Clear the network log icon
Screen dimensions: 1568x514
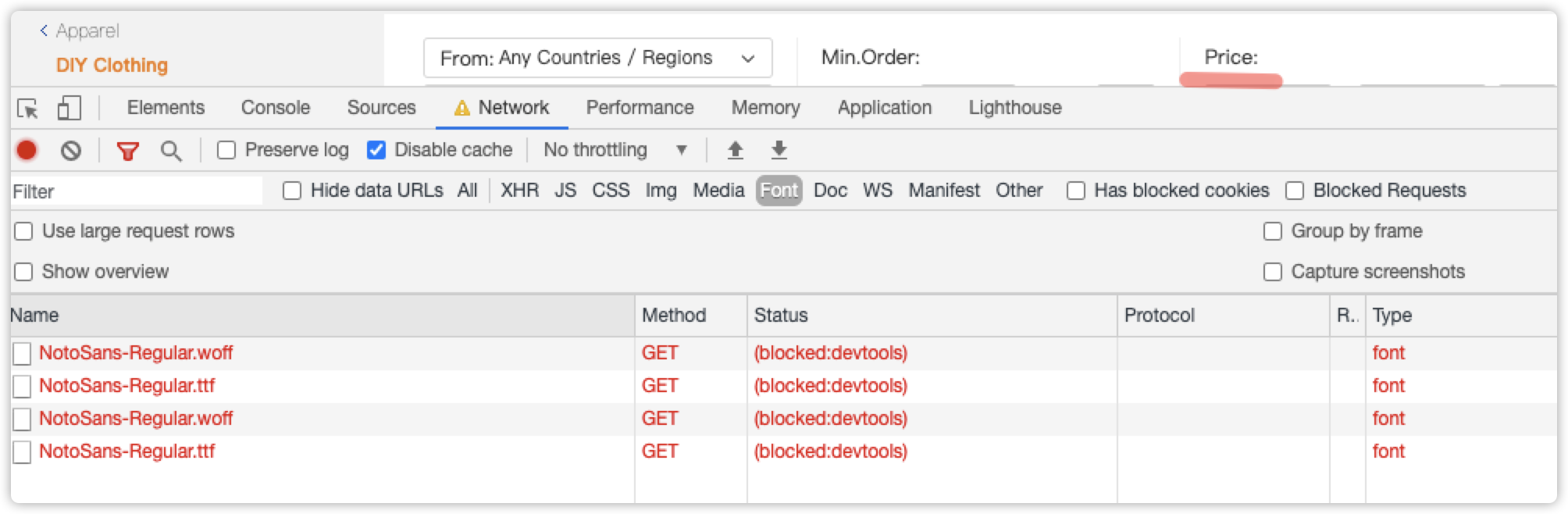(71, 150)
